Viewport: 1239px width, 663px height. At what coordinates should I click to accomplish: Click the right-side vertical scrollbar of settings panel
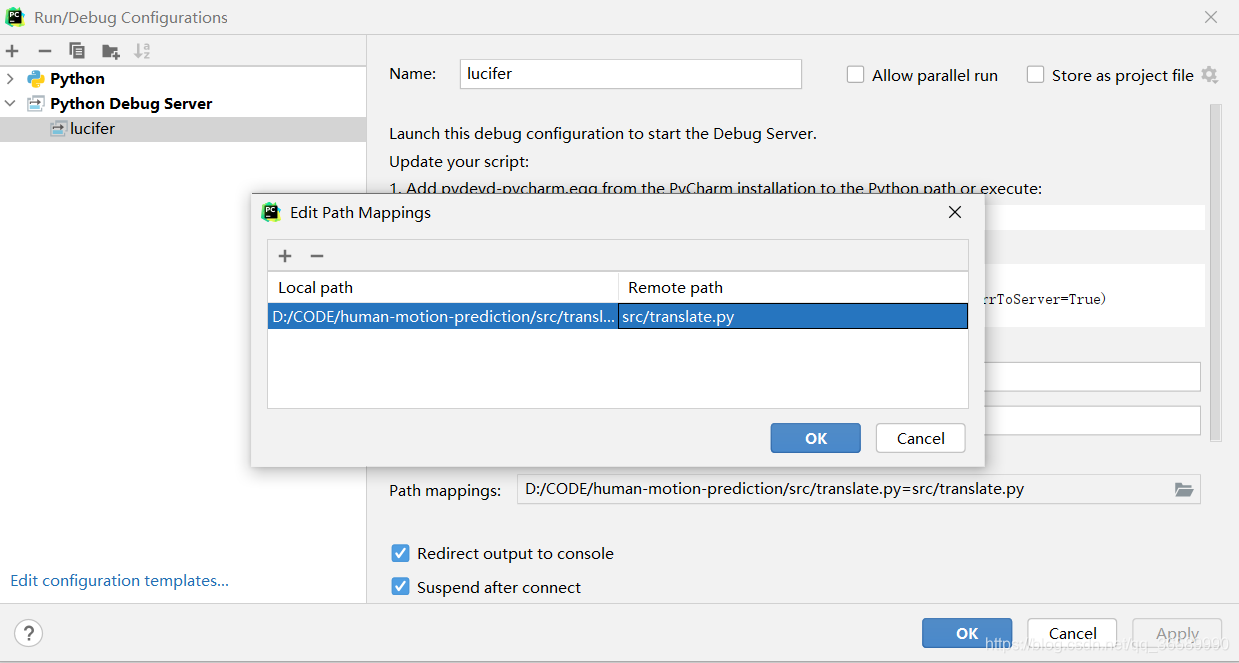(1215, 272)
